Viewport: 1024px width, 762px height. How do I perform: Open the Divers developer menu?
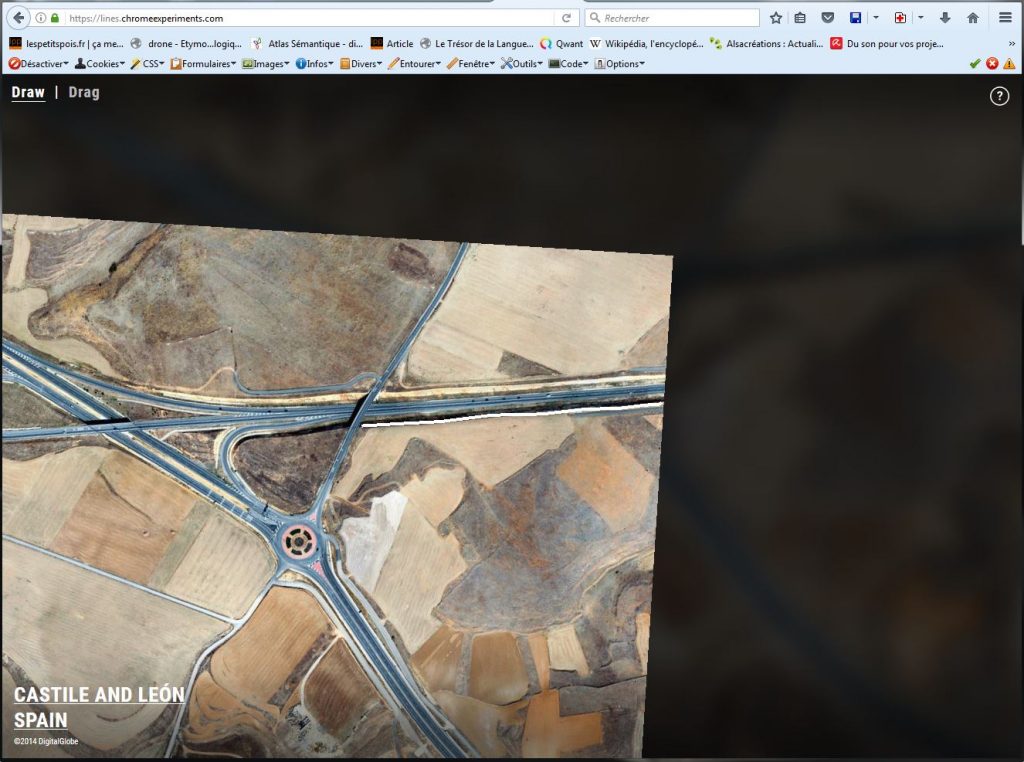(360, 63)
